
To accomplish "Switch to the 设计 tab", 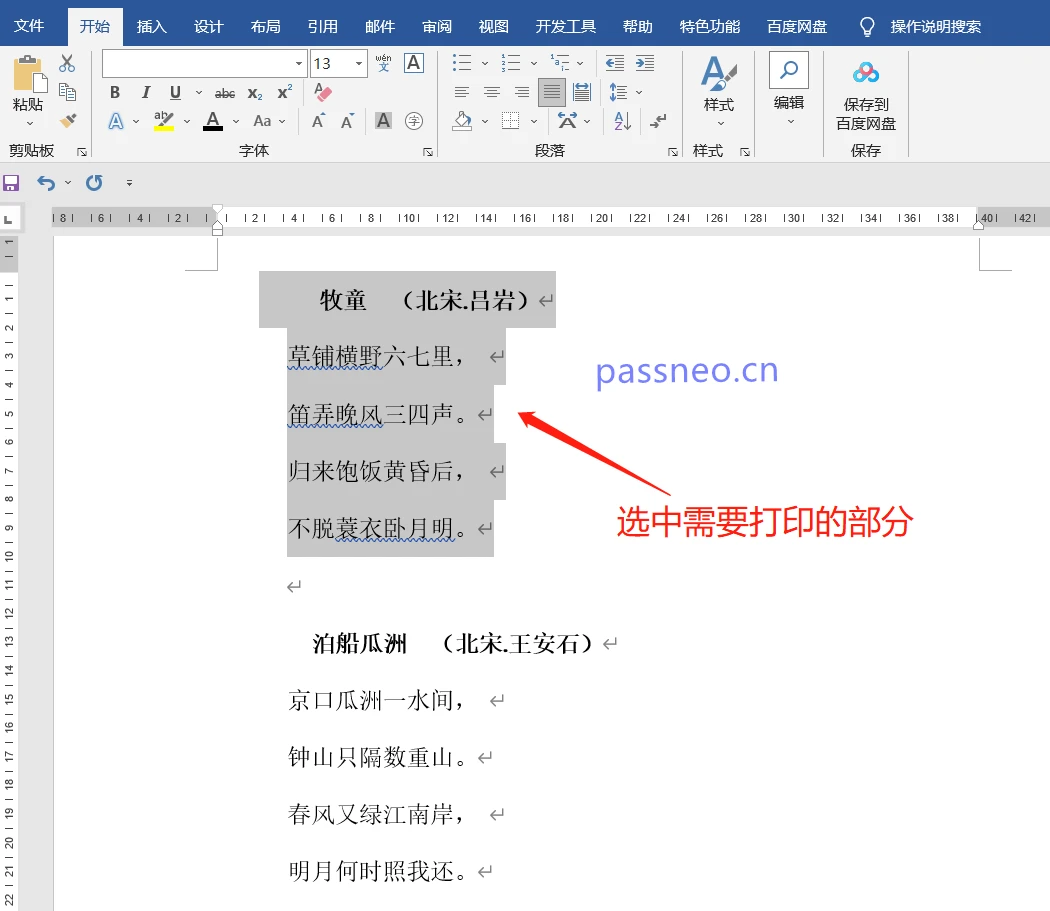I will pyautogui.click(x=208, y=26).
